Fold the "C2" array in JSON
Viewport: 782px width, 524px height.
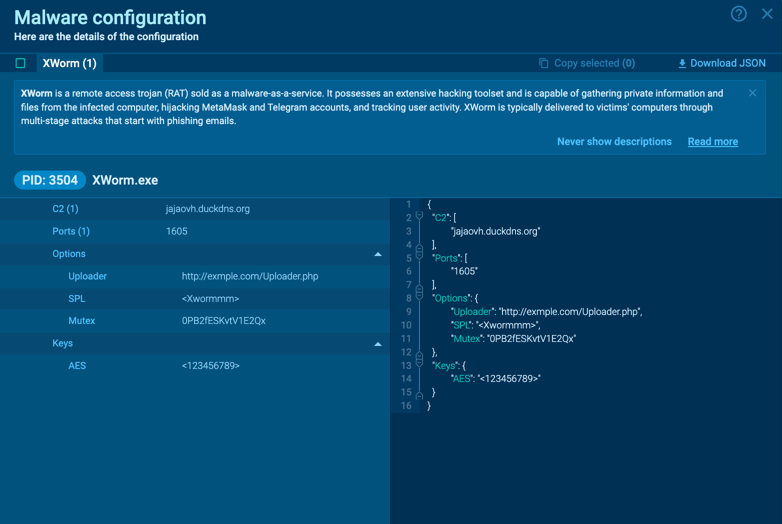(x=419, y=217)
